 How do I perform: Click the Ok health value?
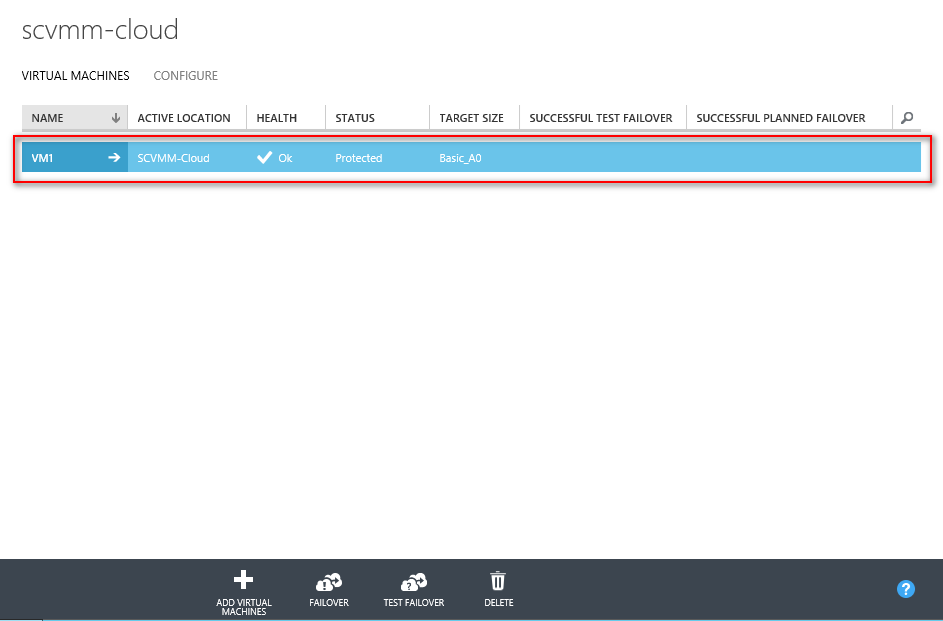pyautogui.click(x=285, y=158)
